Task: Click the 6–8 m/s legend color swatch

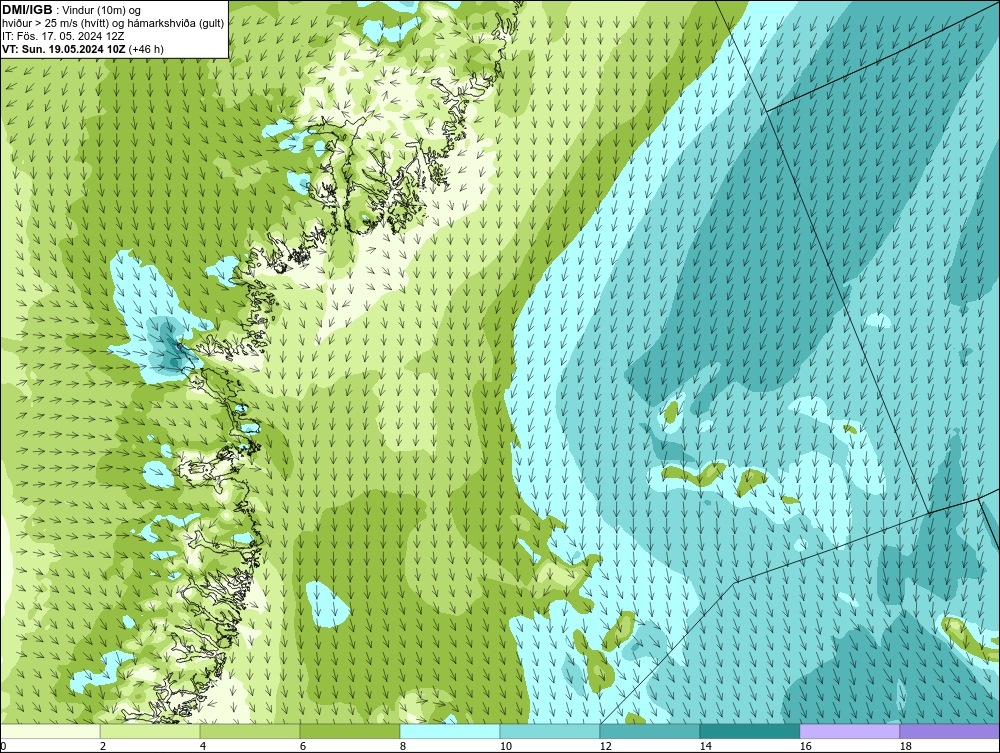Action: 349,731
